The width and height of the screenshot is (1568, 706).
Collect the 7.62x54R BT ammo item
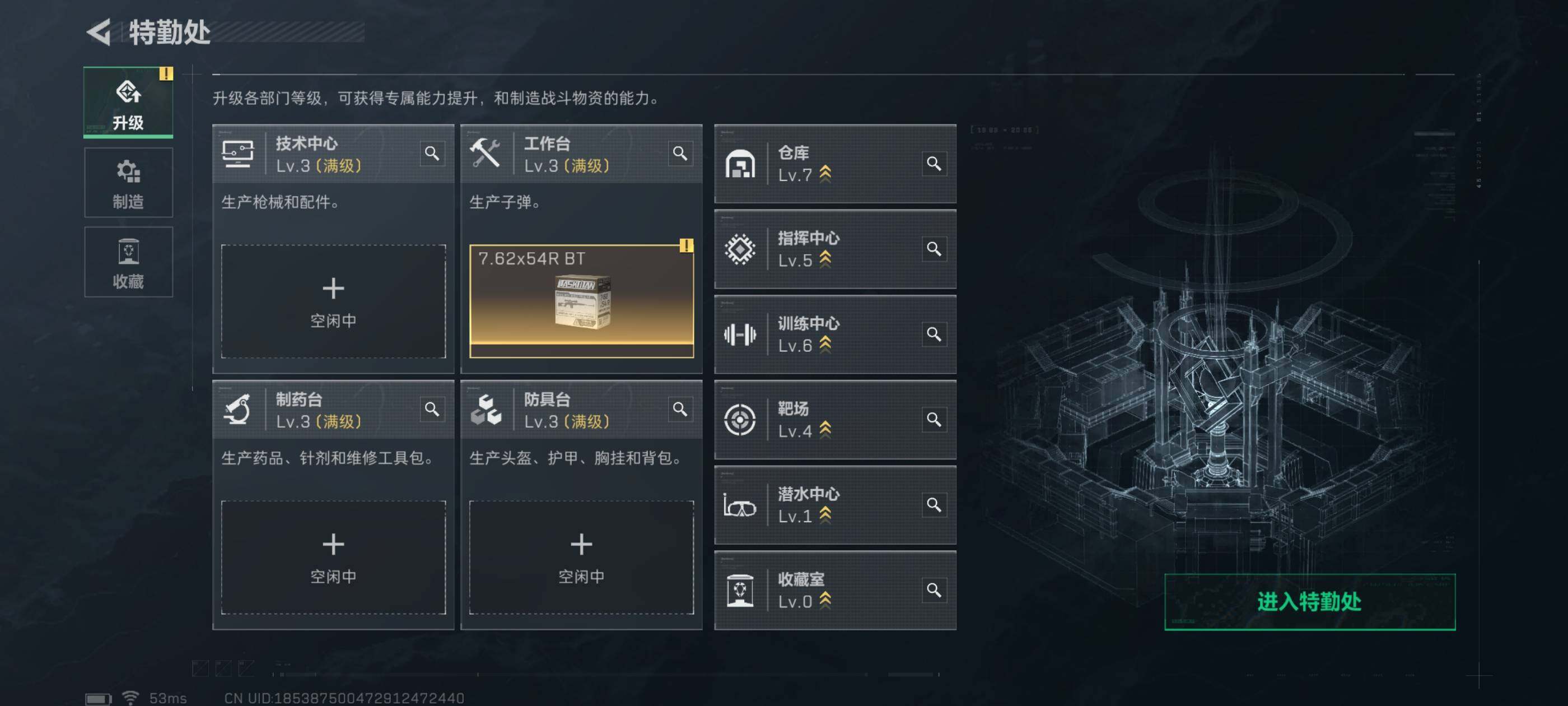(581, 301)
